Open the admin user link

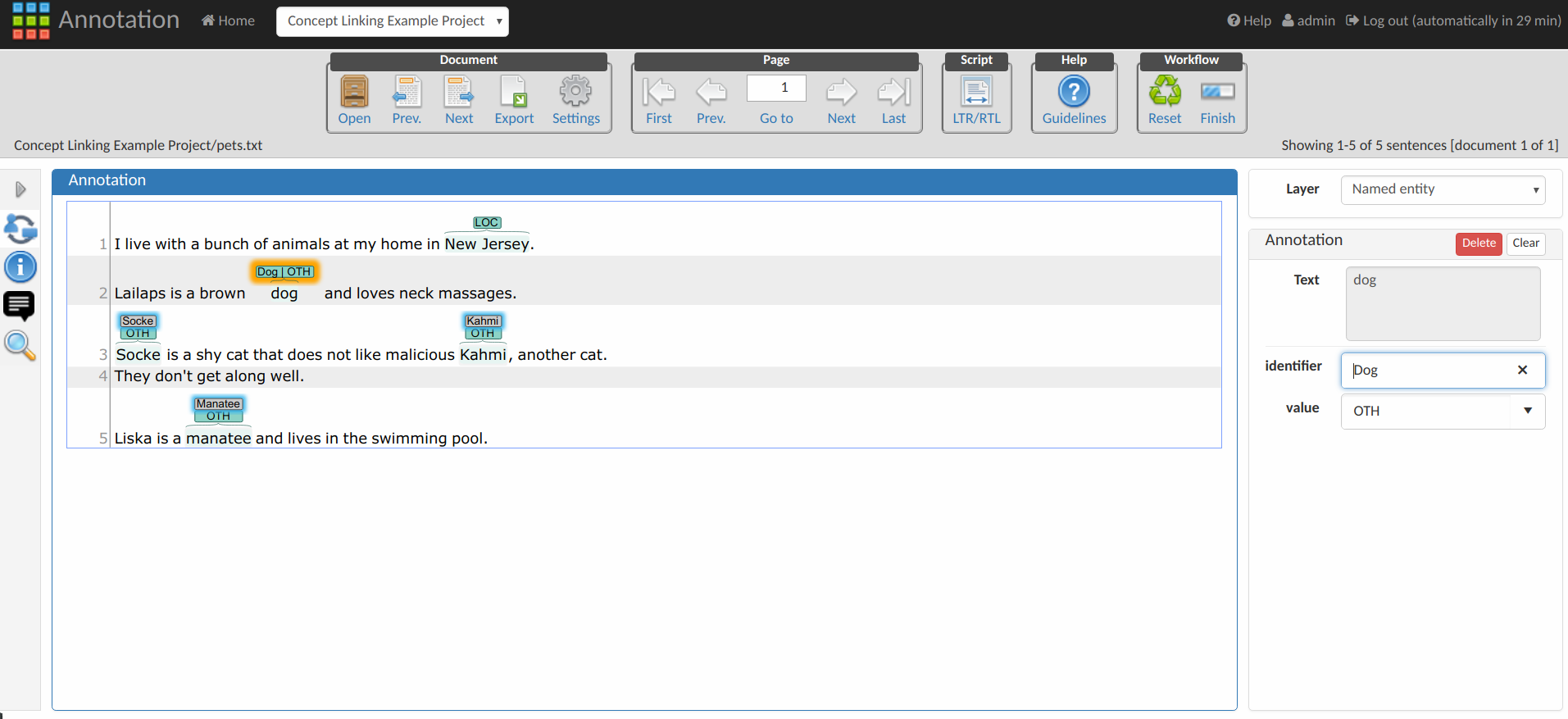(x=1308, y=20)
